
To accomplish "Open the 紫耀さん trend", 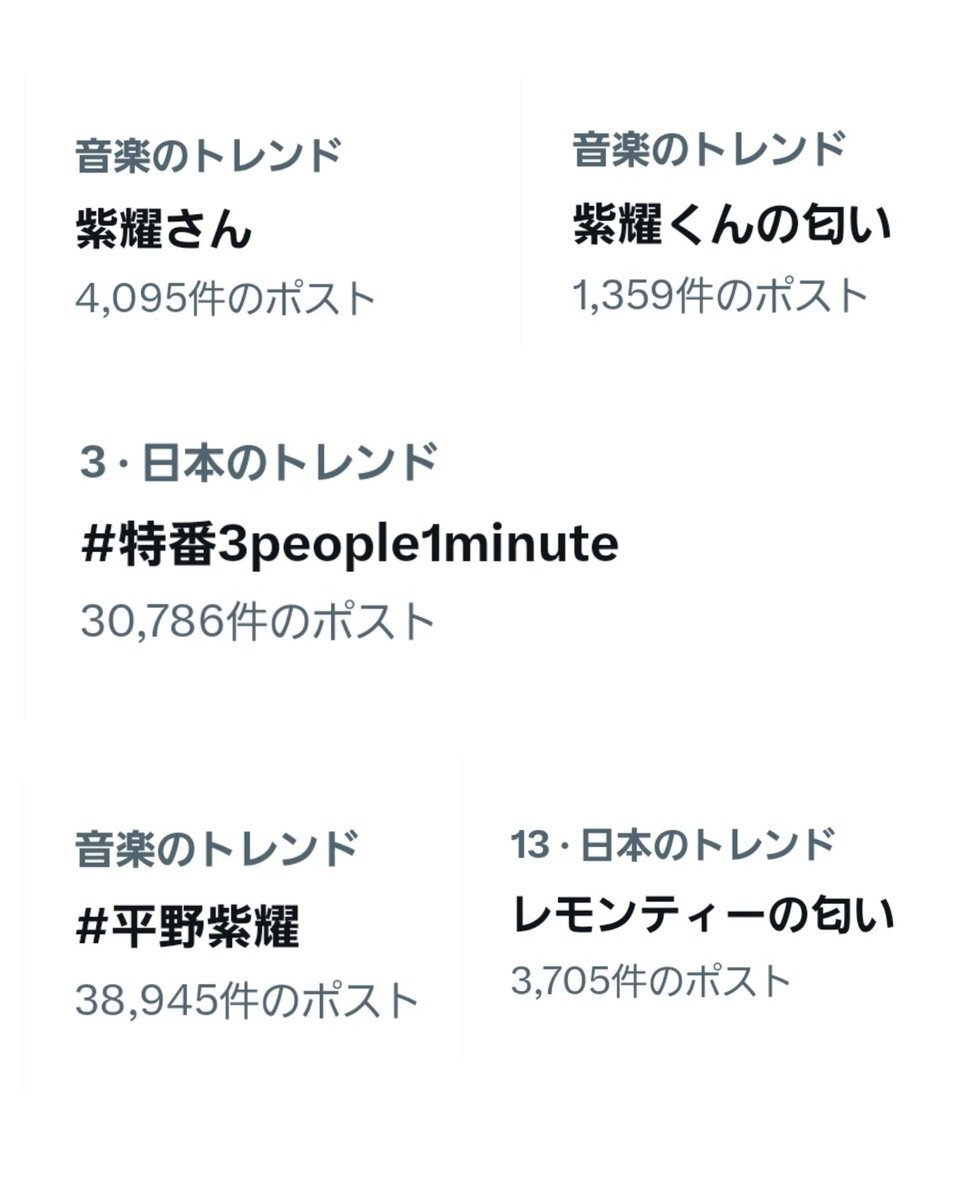I will (x=164, y=231).
